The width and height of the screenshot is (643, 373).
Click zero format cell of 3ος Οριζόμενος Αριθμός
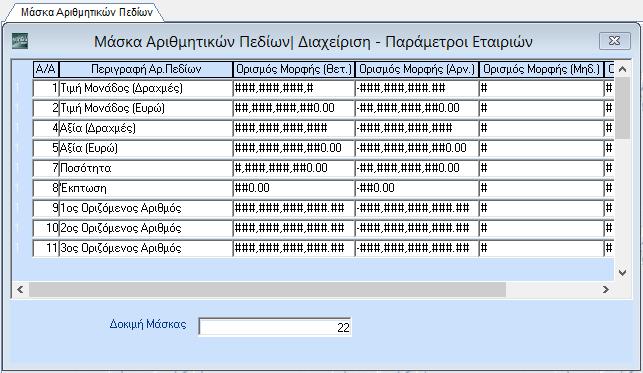(541, 248)
